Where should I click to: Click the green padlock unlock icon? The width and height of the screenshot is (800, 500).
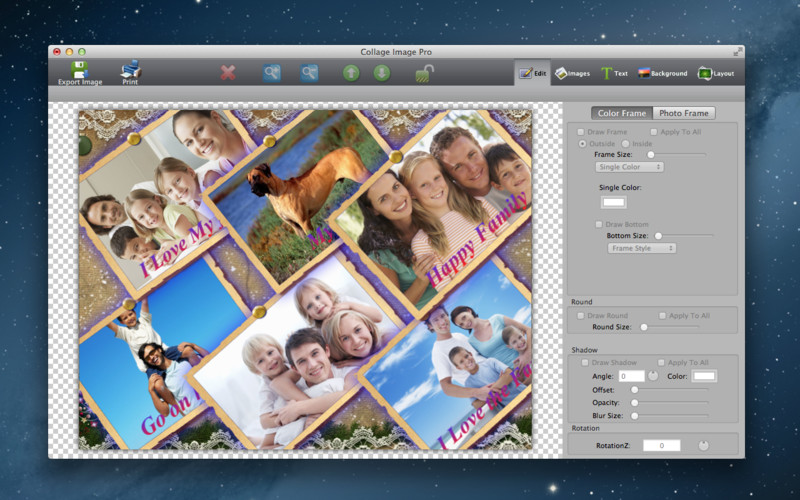pyautogui.click(x=424, y=72)
